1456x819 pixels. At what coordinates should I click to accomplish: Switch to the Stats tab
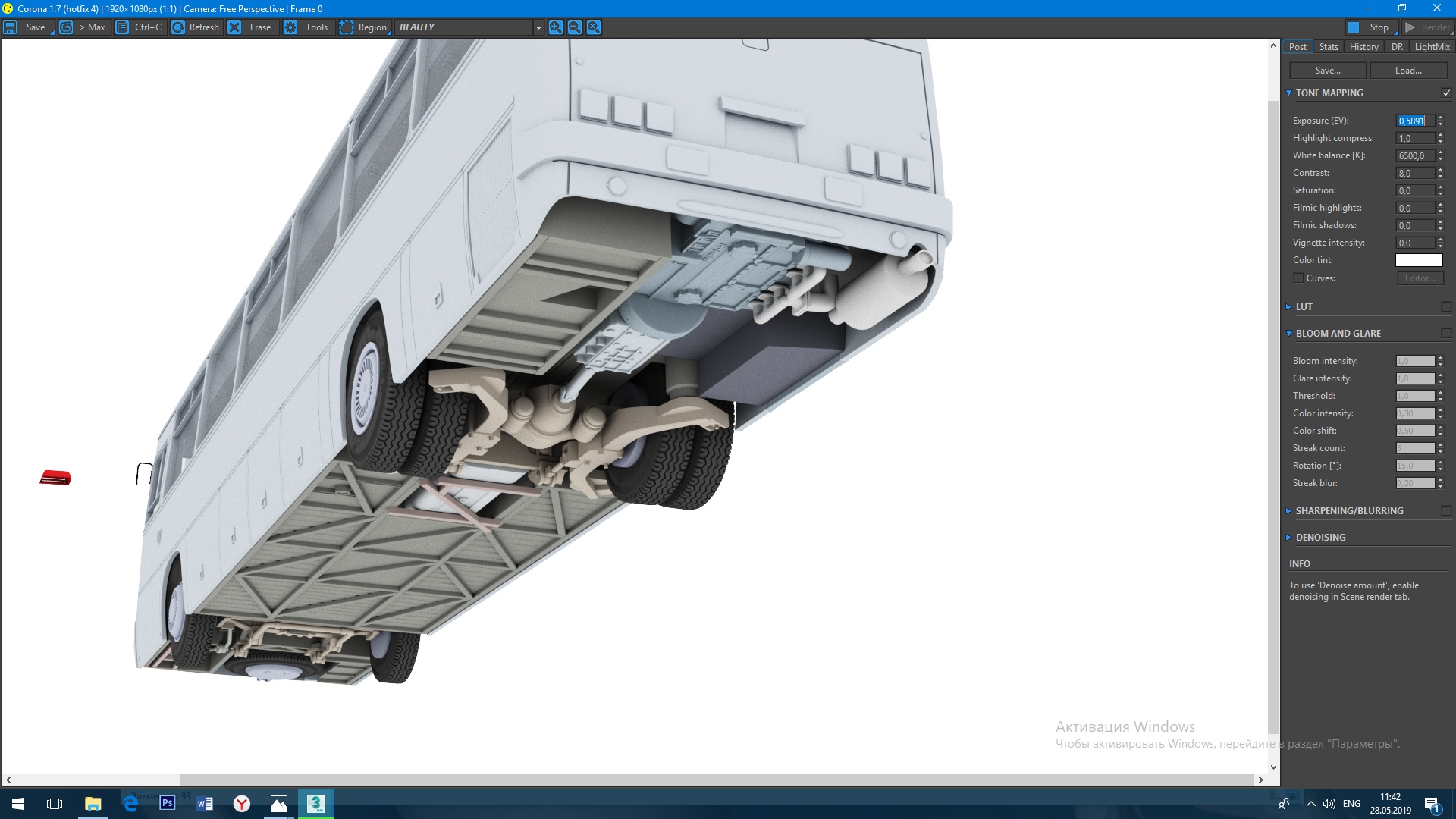tap(1329, 47)
